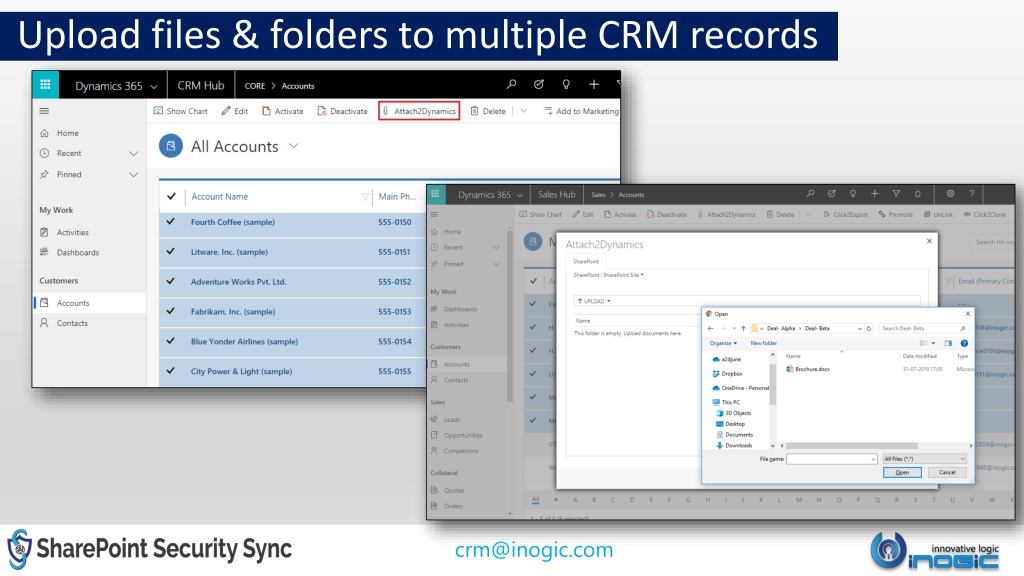Image resolution: width=1024 pixels, height=576 pixels.
Task: Close the Attach2Dynamics dialog
Action: [x=929, y=241]
